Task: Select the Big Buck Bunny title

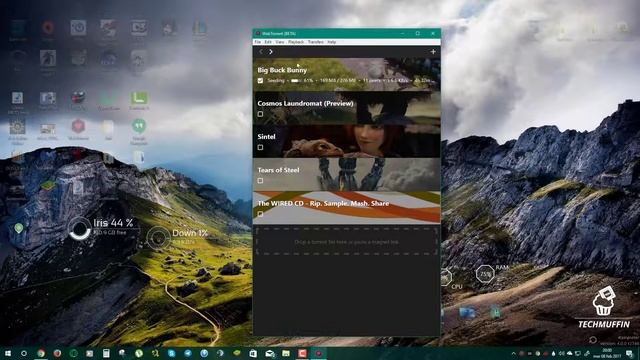Action: (282, 70)
